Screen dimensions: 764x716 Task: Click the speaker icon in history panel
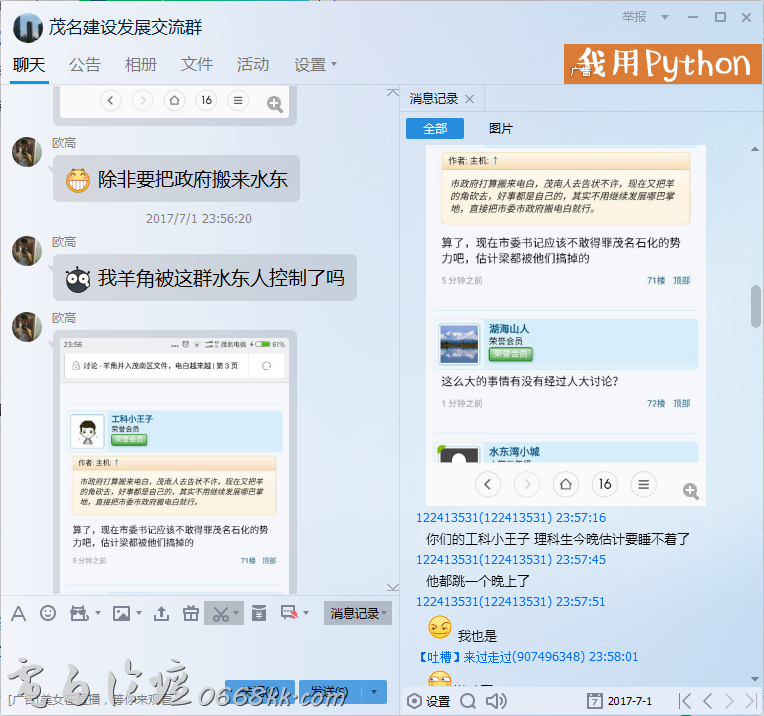494,700
